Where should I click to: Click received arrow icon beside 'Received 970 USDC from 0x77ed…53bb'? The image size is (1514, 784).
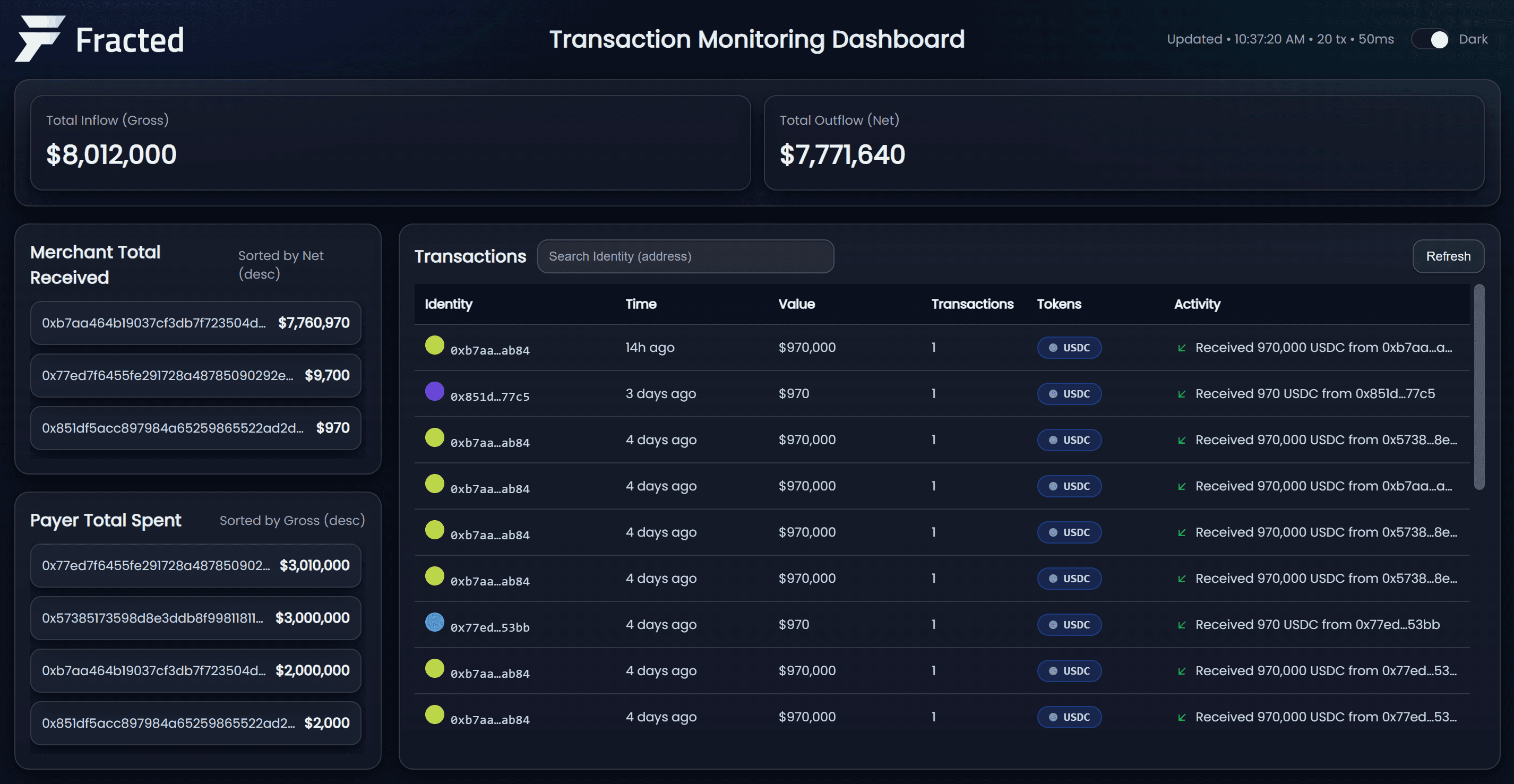pos(1182,625)
